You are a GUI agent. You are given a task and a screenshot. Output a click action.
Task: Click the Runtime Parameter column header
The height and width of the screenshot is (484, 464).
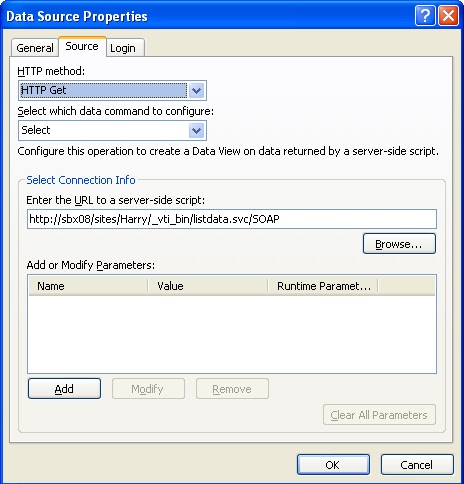click(323, 286)
